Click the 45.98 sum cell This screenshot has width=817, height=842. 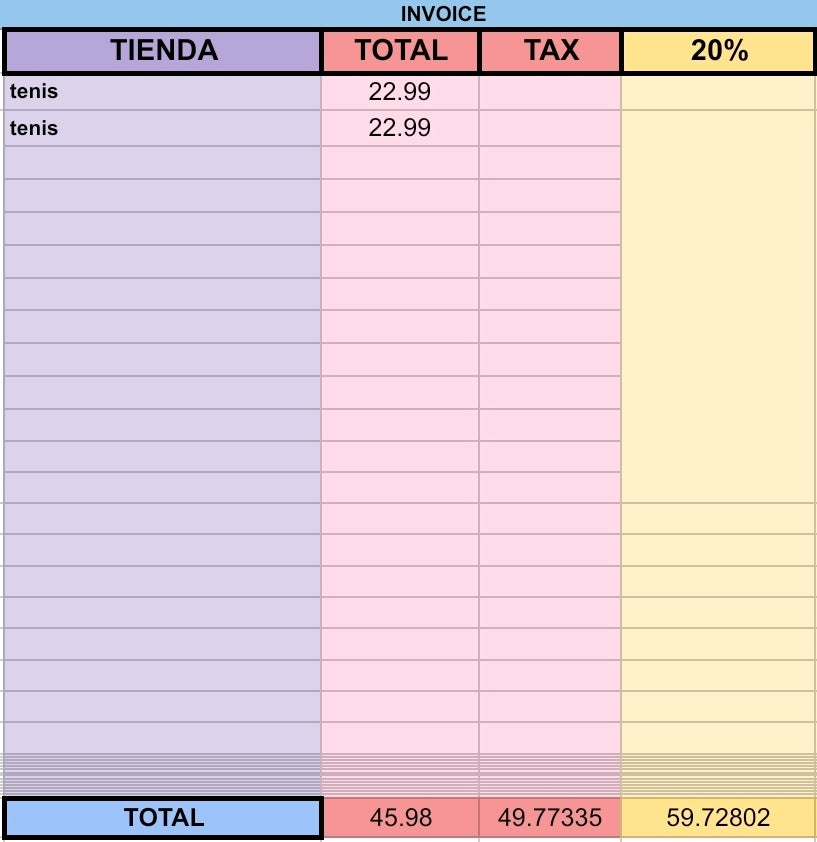click(401, 818)
